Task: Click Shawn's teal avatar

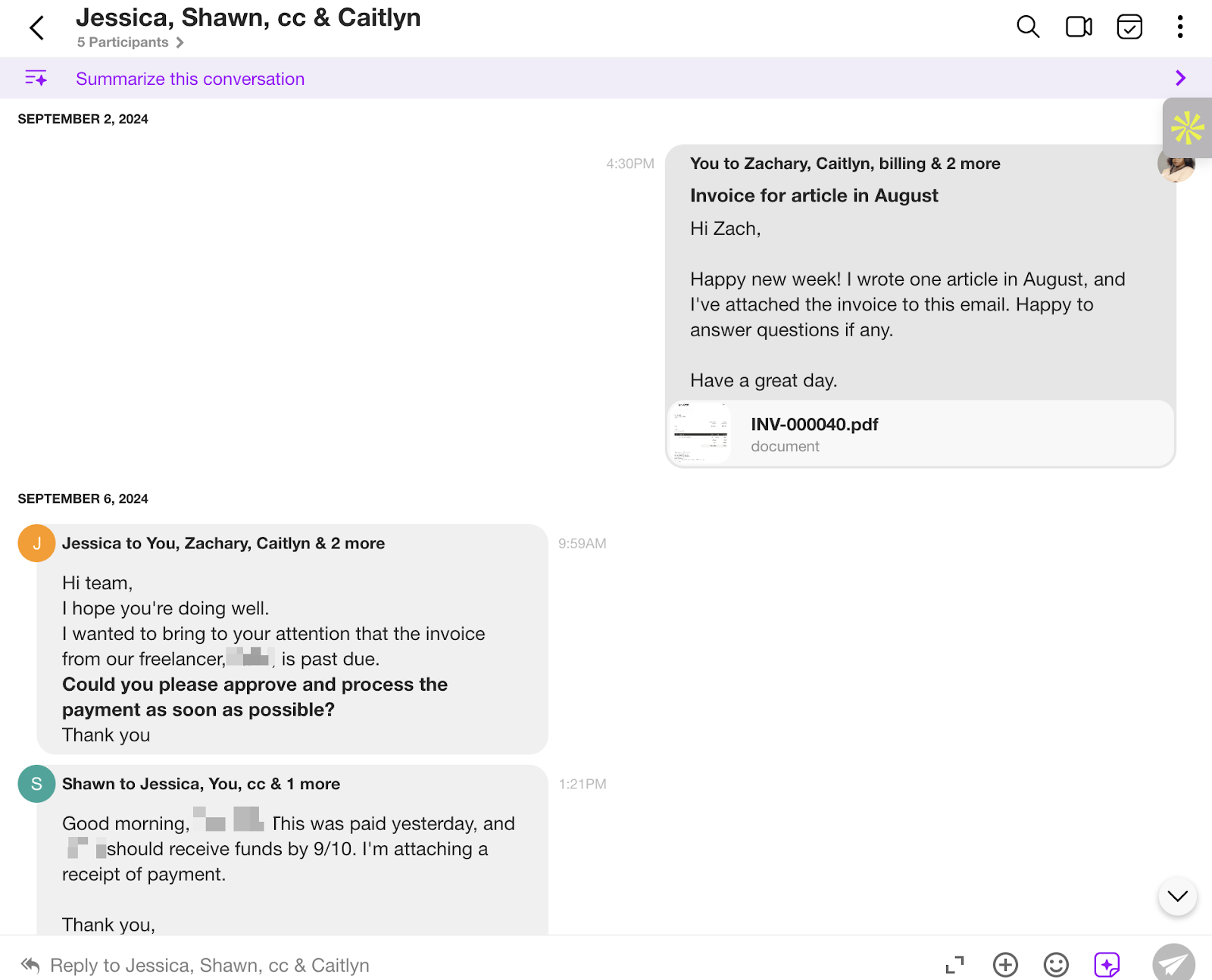Action: click(x=36, y=784)
